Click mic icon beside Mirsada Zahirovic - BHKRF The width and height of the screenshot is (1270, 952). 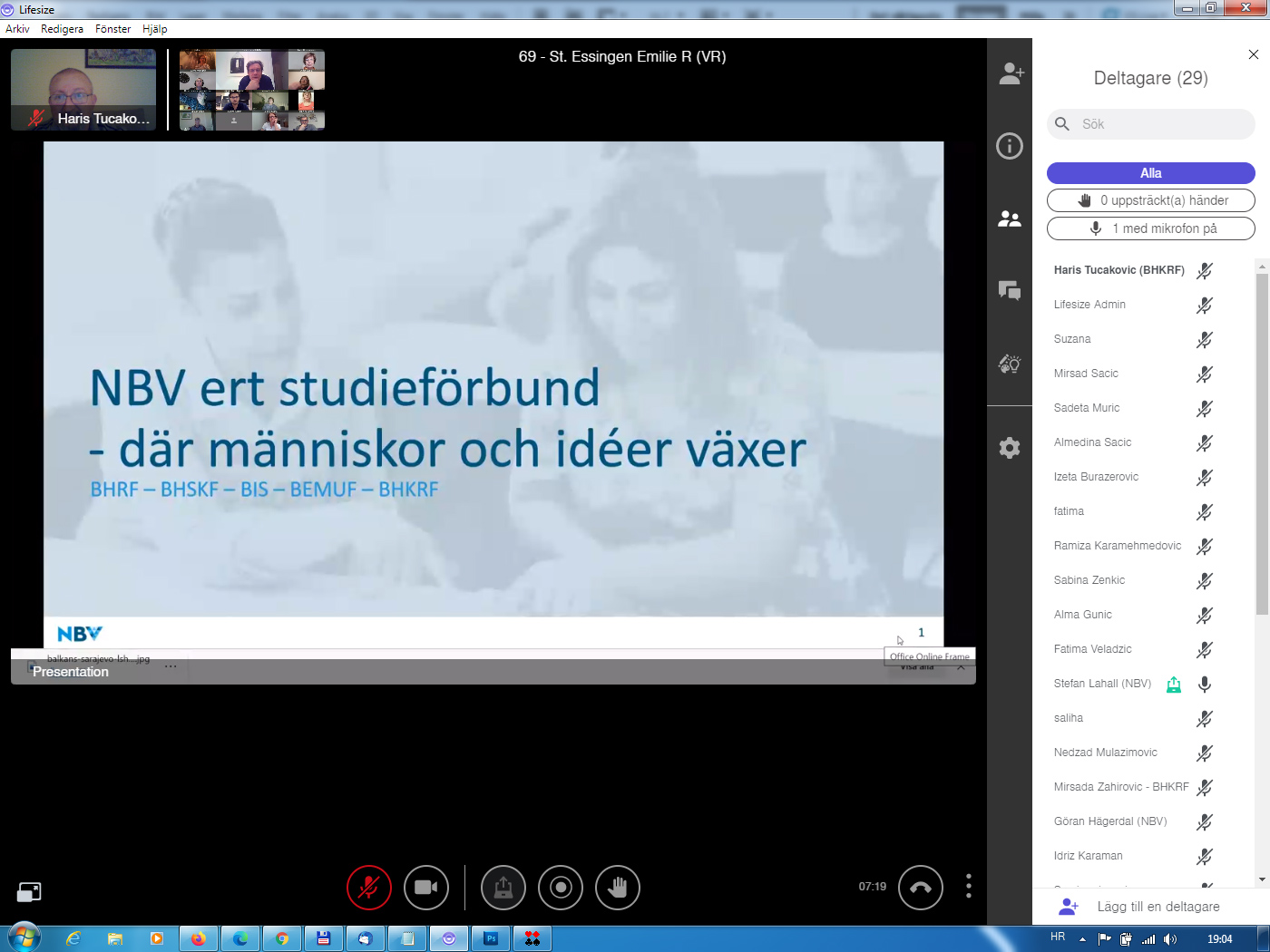(x=1205, y=787)
